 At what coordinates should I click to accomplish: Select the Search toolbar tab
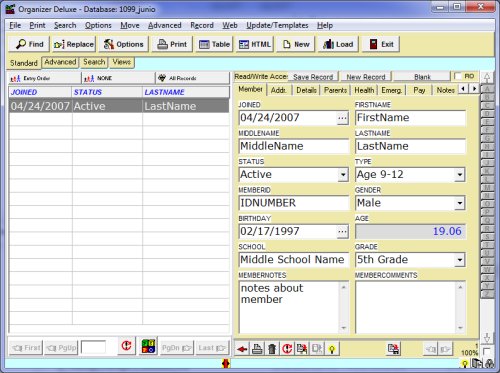pos(94,62)
